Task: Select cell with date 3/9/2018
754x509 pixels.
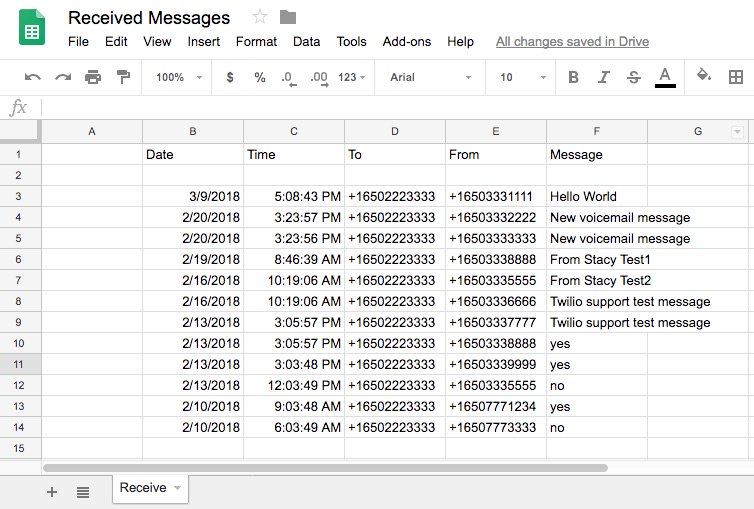Action: 193,196
